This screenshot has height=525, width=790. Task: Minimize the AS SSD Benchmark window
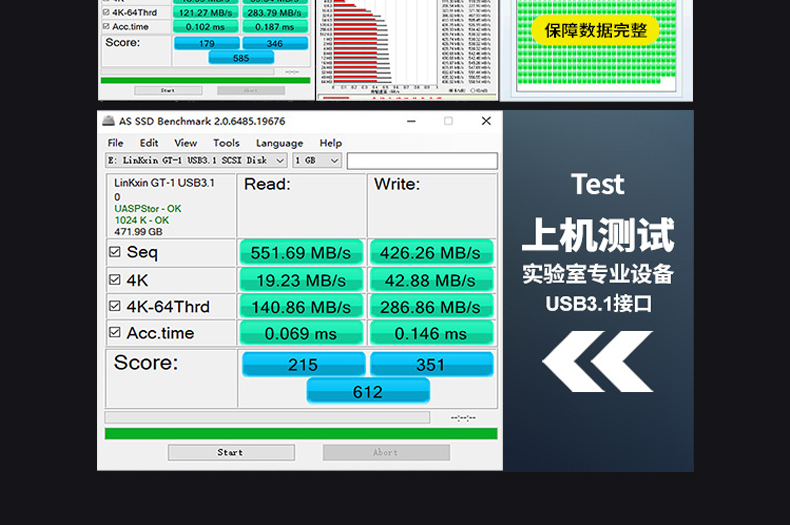pos(410,121)
